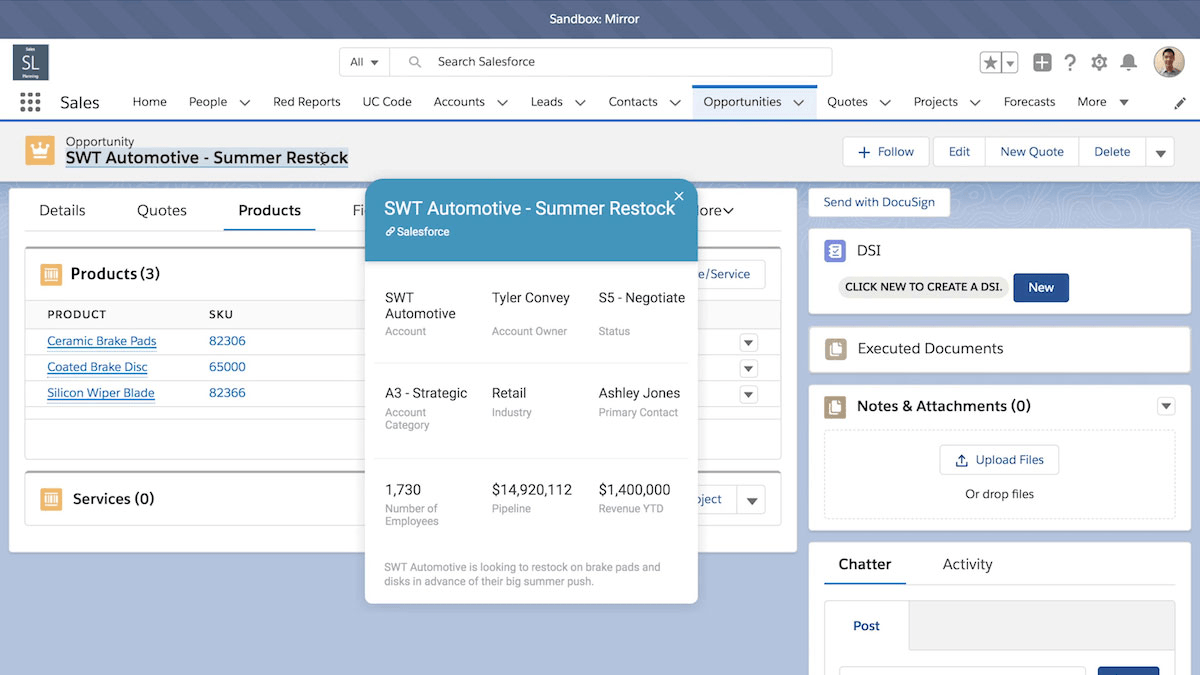Click the edit page pencil icon
Viewport: 1200px width, 675px height.
coord(1180,101)
